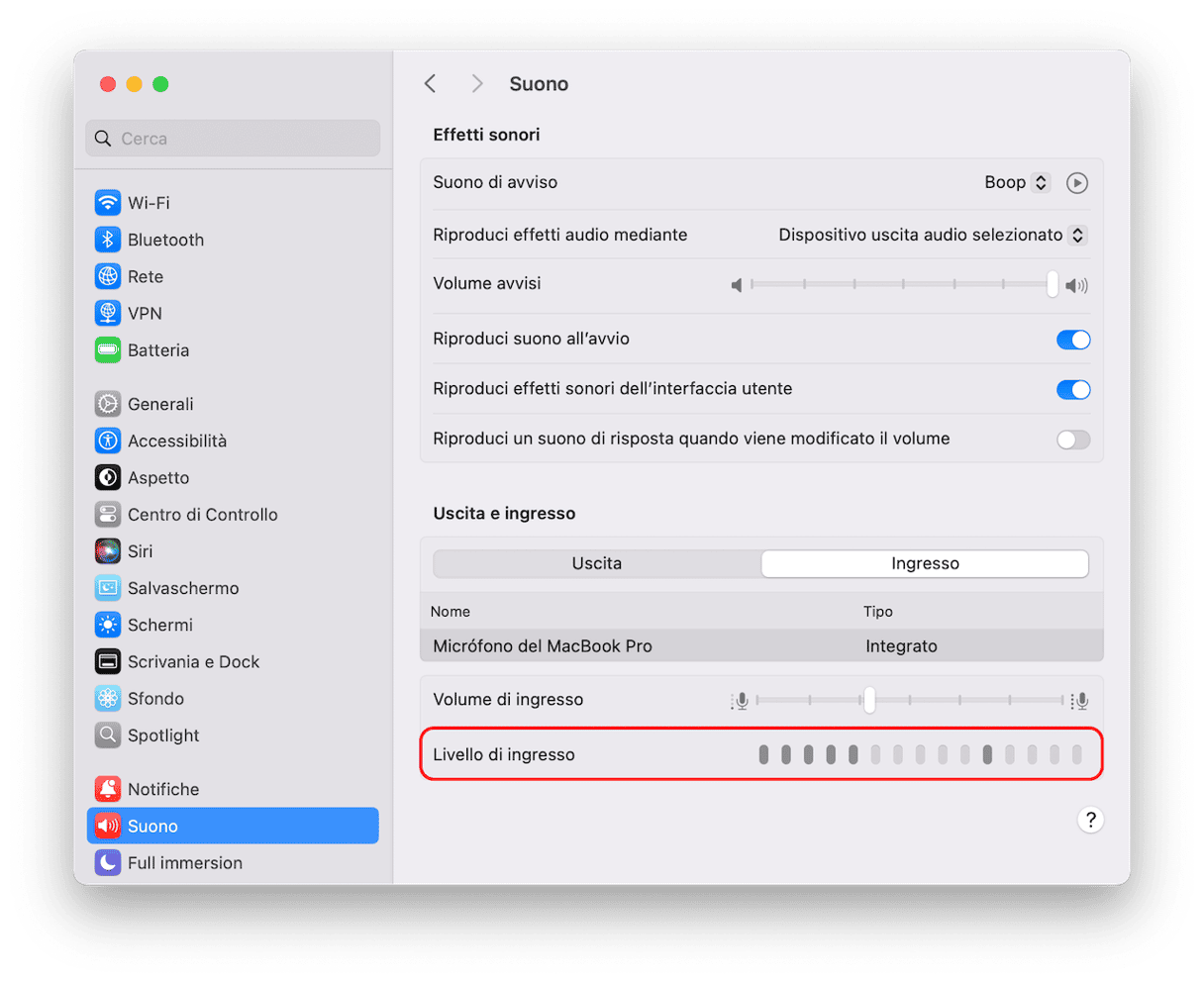
Task: Go back using the left chevron
Action: click(430, 84)
